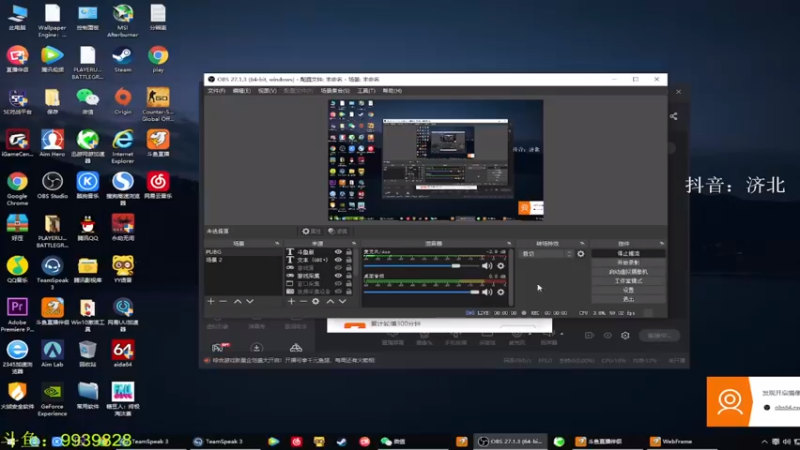This screenshot has height=450, width=800.
Task: Toggle lock on 窗口采集 source
Action: (349, 284)
